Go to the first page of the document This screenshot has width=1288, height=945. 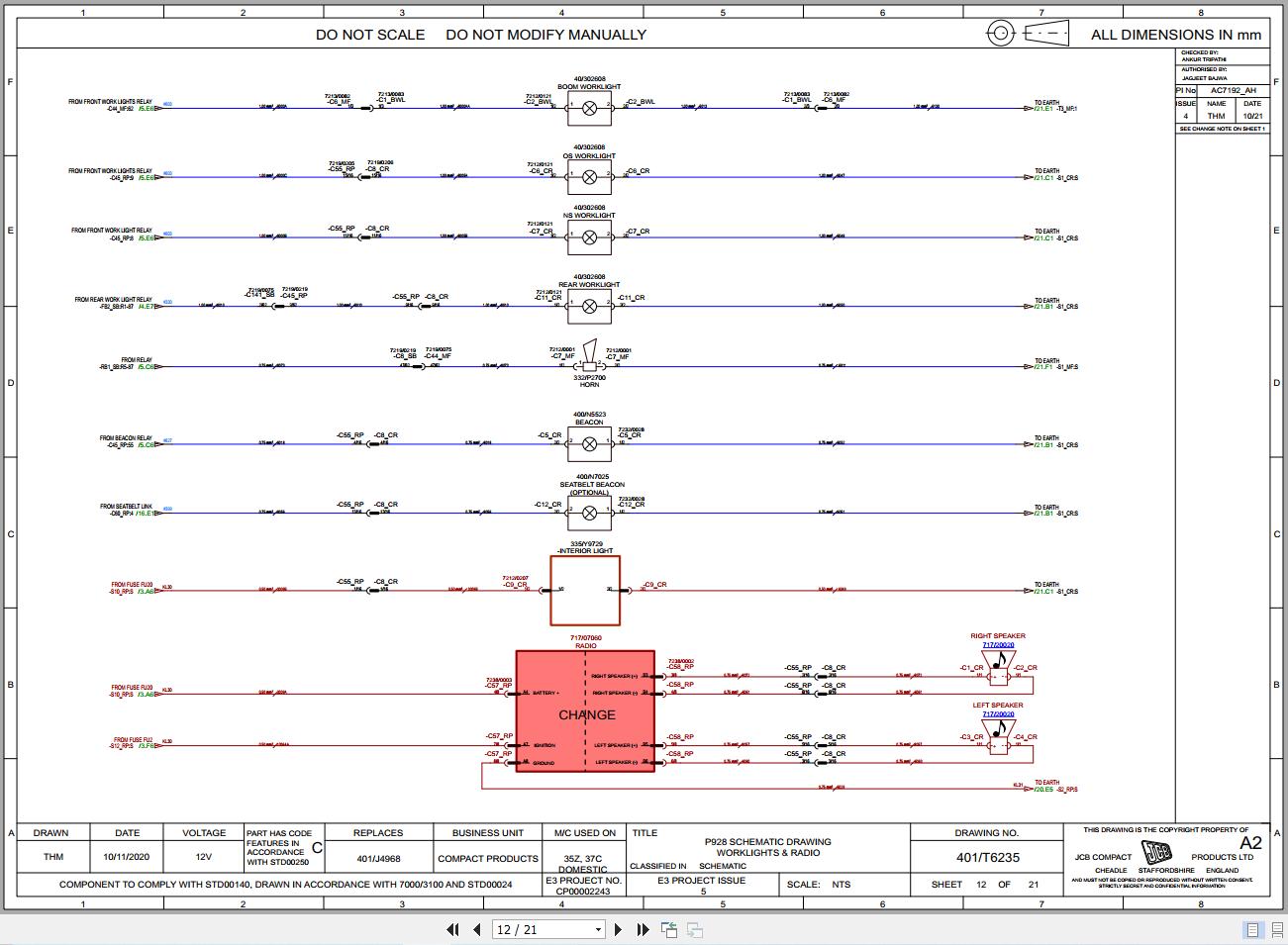(x=453, y=930)
